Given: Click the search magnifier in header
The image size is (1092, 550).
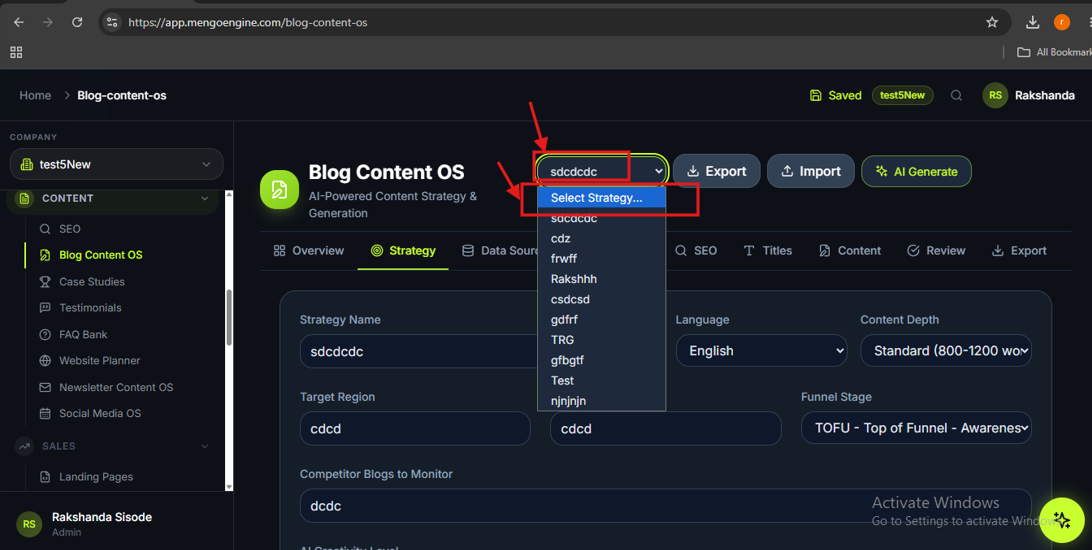Looking at the screenshot, I should click(956, 95).
